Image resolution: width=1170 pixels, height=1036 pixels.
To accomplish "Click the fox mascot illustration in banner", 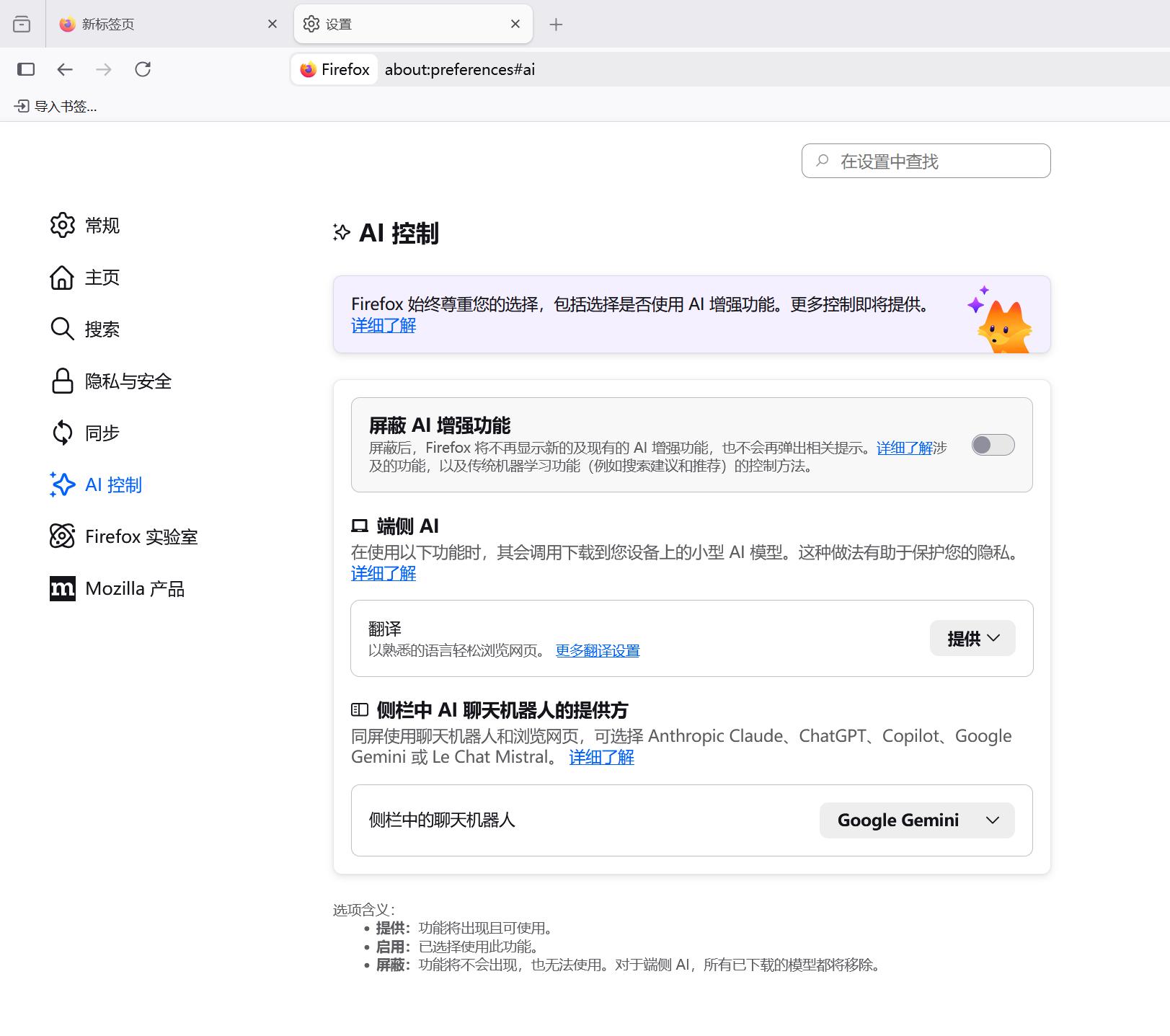I will pyautogui.click(x=1000, y=319).
